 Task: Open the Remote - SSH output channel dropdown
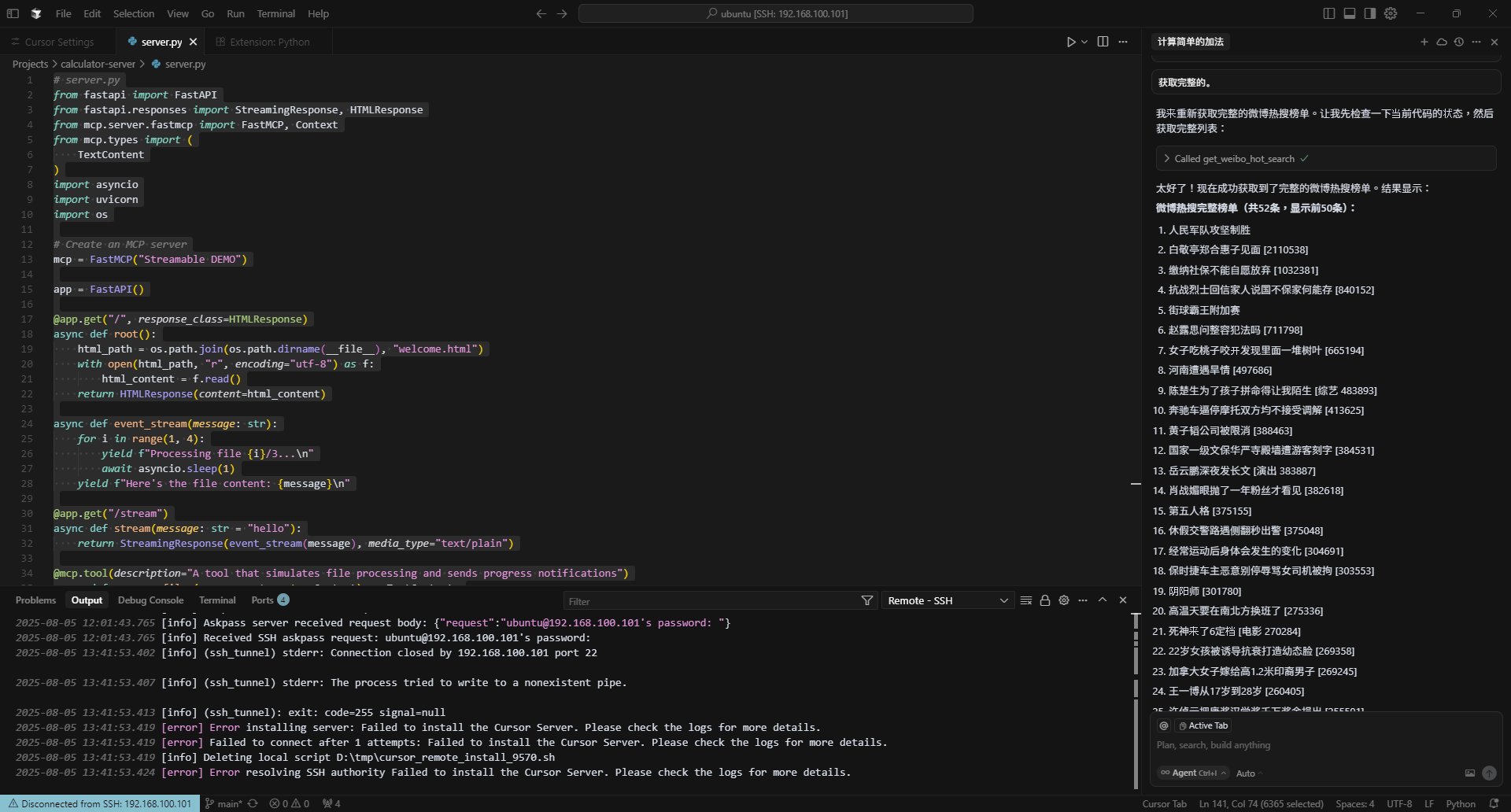tap(948, 600)
